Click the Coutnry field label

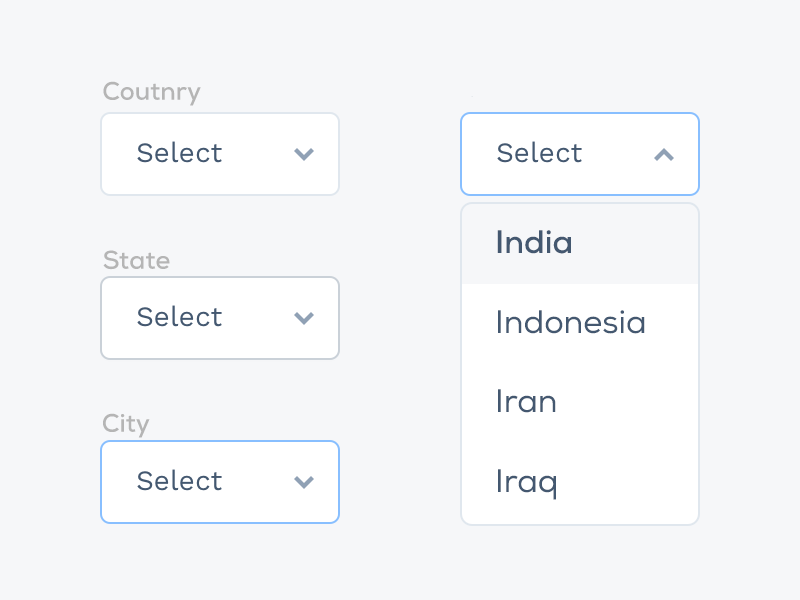[151, 91]
